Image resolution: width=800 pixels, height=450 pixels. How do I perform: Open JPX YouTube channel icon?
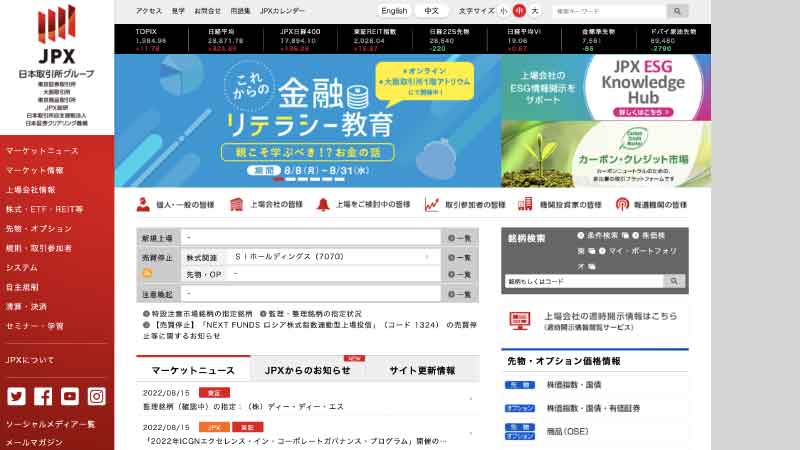coord(70,396)
